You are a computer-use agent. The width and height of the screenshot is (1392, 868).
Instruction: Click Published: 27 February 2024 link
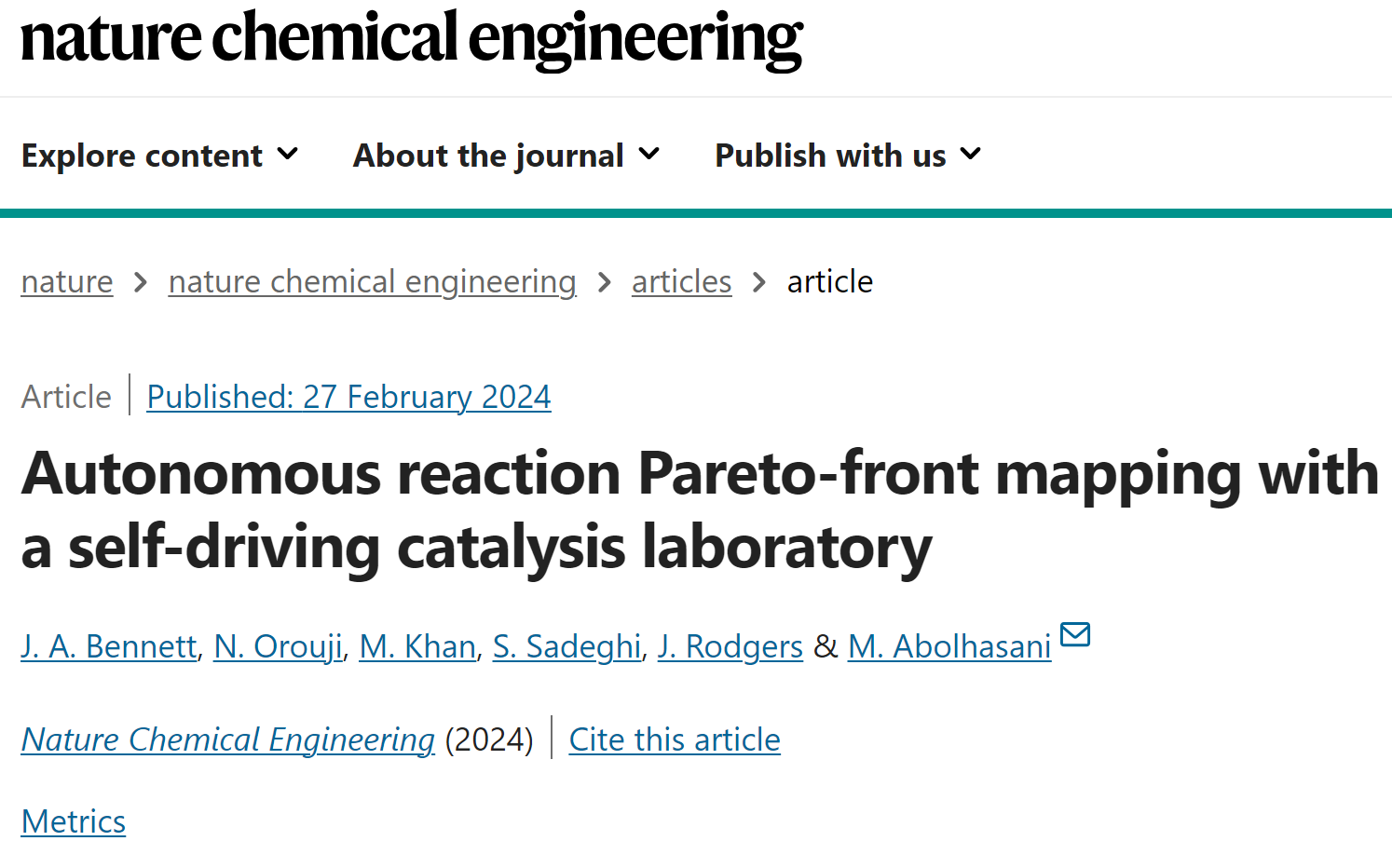coord(348,397)
